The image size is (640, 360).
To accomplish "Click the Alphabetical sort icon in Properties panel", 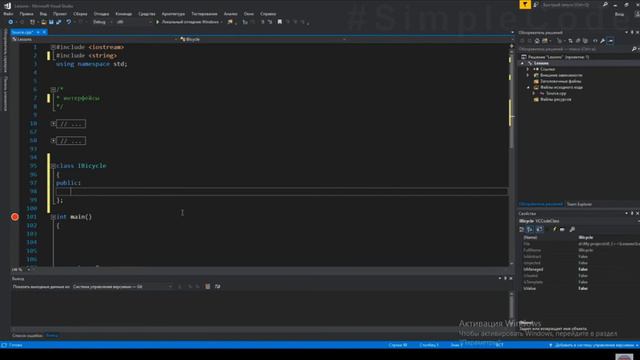I will coord(530,229).
